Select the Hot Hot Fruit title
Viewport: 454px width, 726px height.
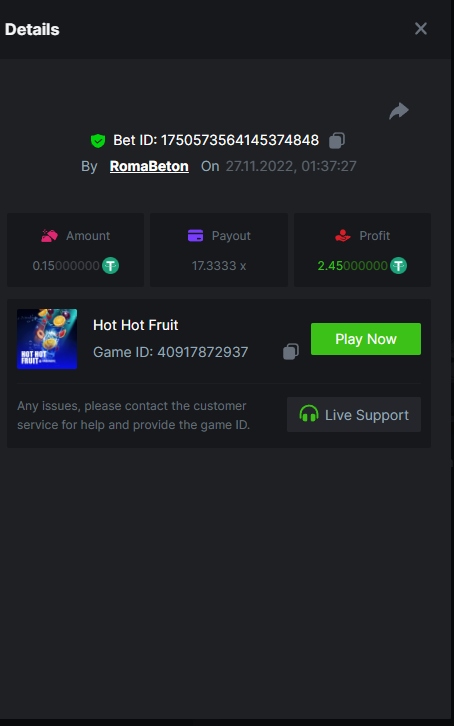coord(136,325)
